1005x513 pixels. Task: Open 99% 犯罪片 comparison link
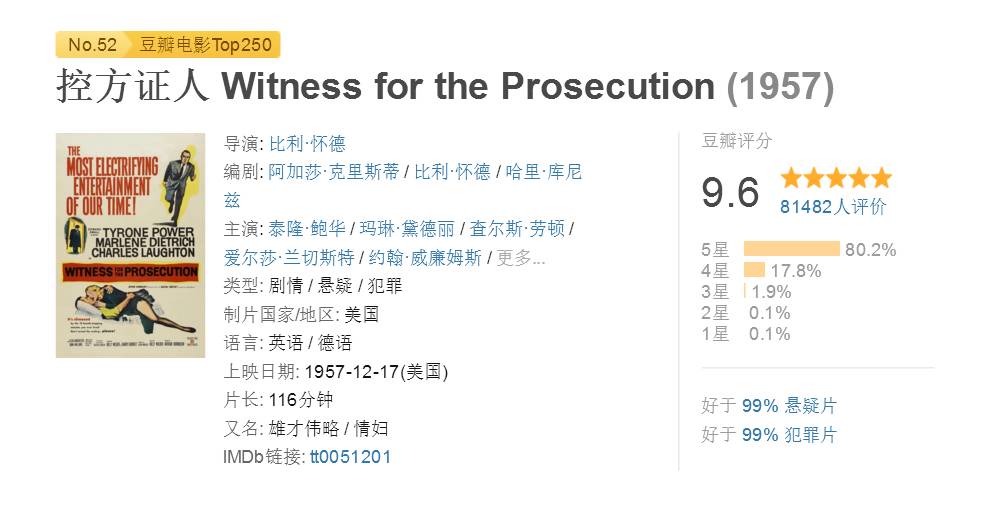tap(789, 435)
